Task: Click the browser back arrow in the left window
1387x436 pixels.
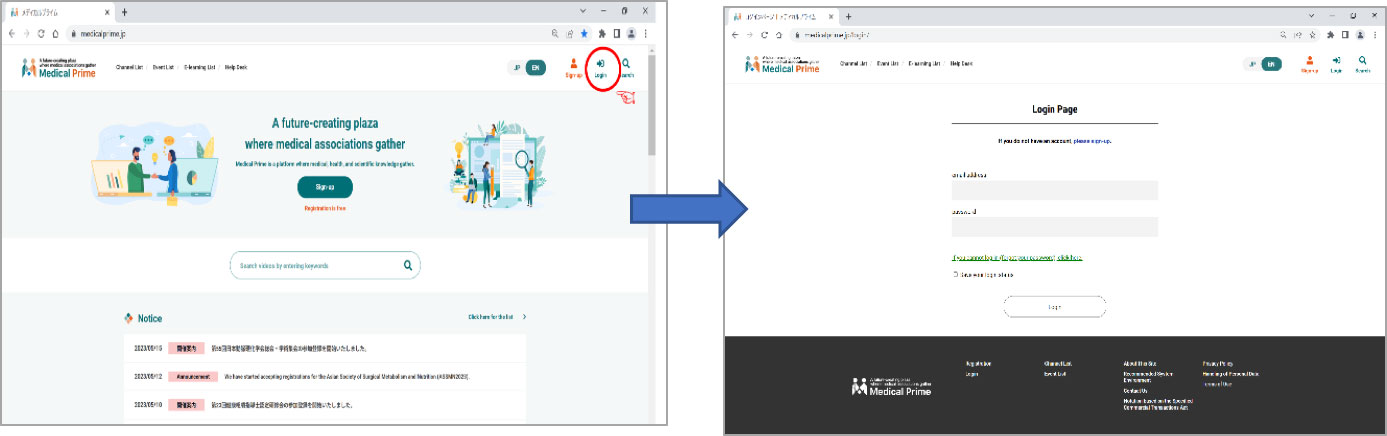Action: [13, 33]
